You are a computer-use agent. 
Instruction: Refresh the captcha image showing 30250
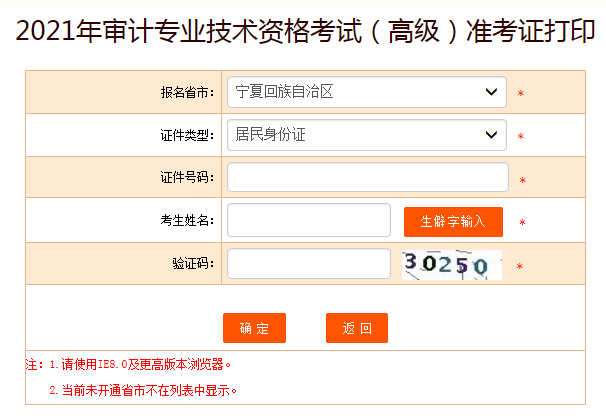(x=451, y=265)
